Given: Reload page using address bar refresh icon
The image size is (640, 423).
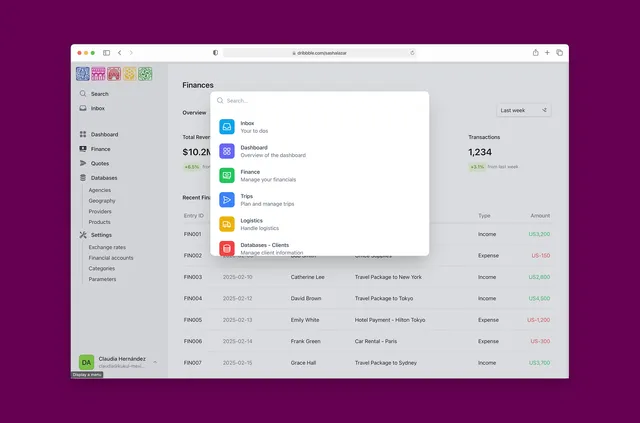Looking at the screenshot, I should point(412,53).
